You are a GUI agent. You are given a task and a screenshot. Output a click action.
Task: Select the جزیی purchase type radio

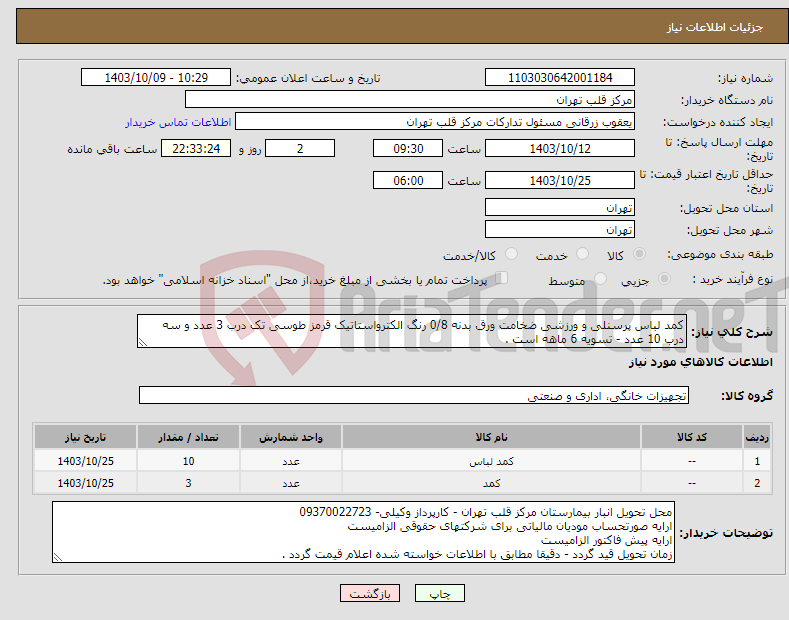[x=664, y=279]
